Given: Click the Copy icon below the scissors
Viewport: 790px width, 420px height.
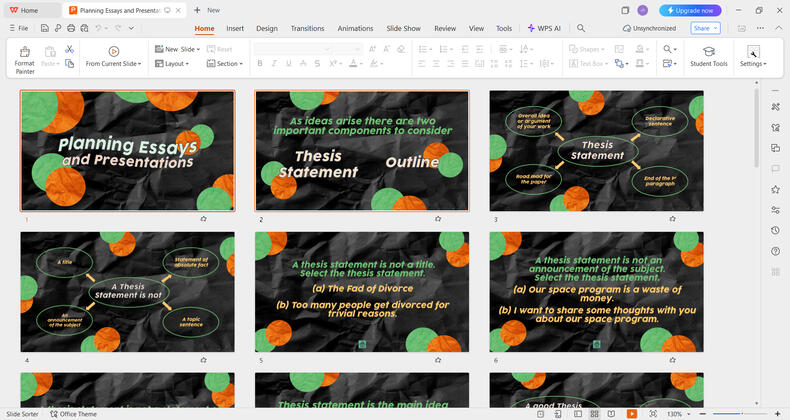Looking at the screenshot, I should (x=70, y=63).
